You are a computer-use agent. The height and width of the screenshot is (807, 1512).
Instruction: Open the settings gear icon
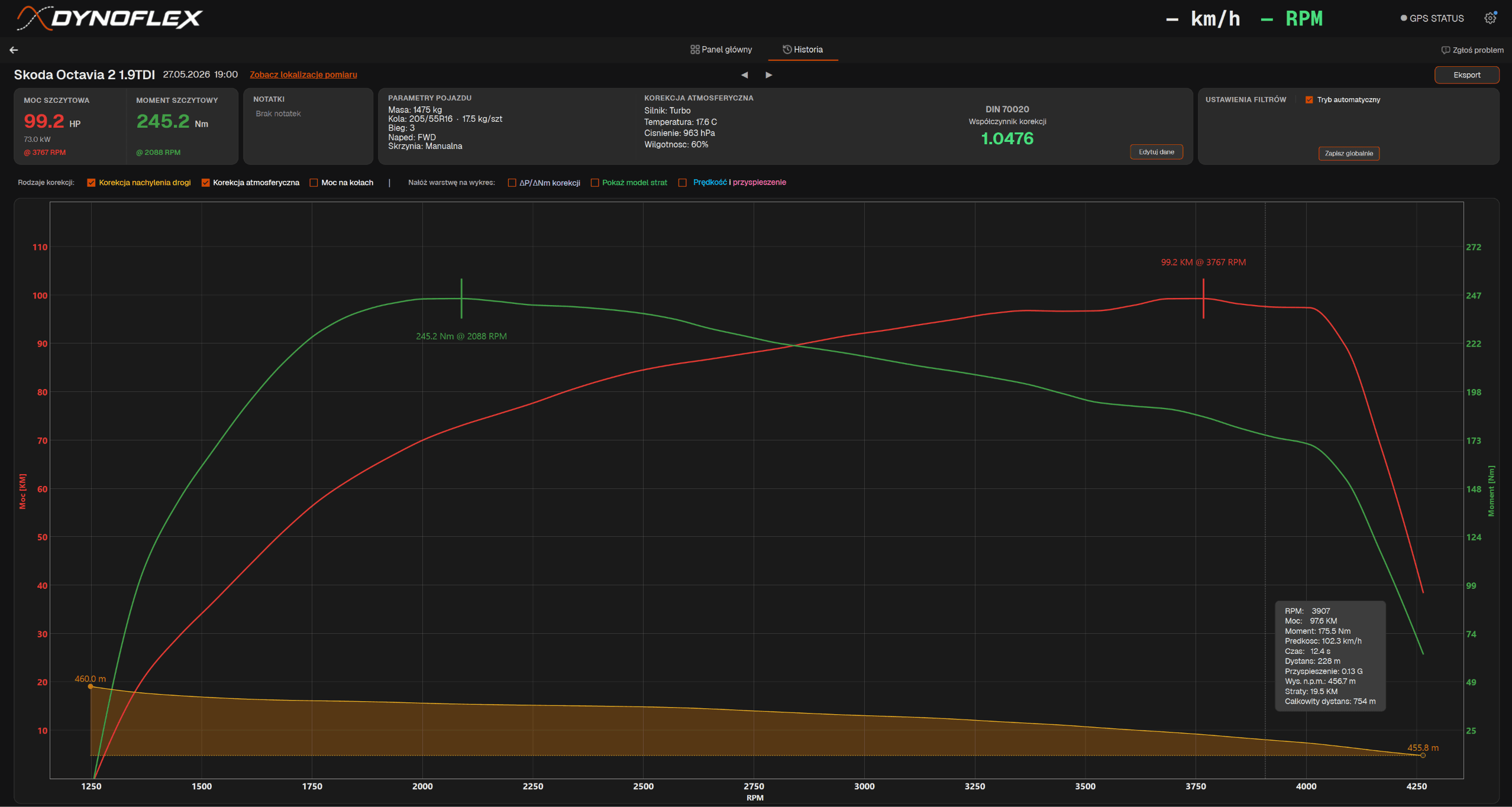[x=1490, y=18]
